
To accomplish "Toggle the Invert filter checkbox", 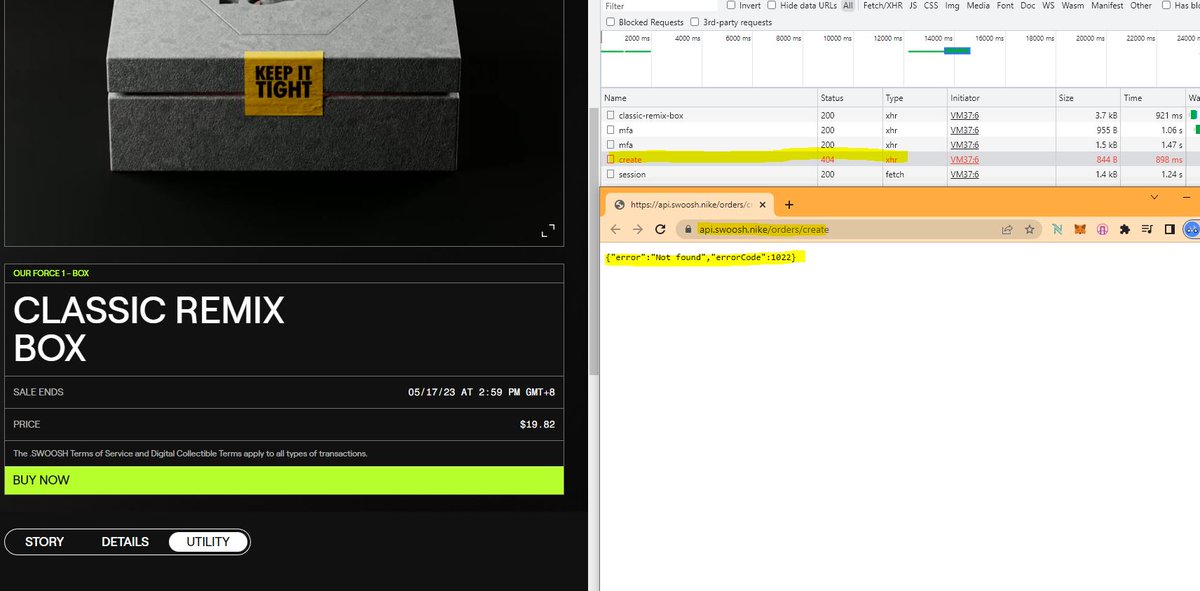I will [729, 6].
